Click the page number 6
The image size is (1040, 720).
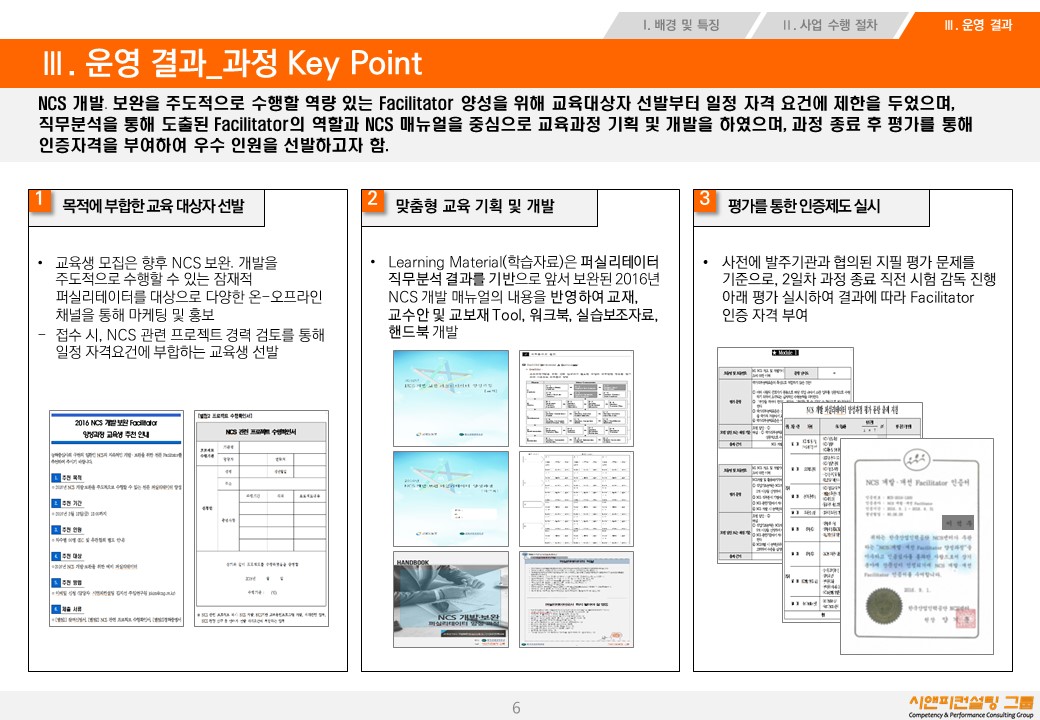(516, 708)
